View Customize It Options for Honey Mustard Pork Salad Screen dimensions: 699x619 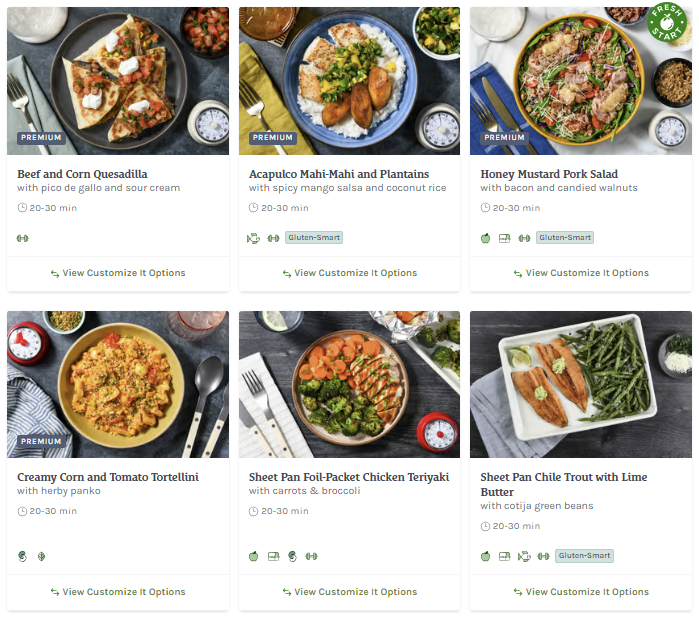point(581,273)
